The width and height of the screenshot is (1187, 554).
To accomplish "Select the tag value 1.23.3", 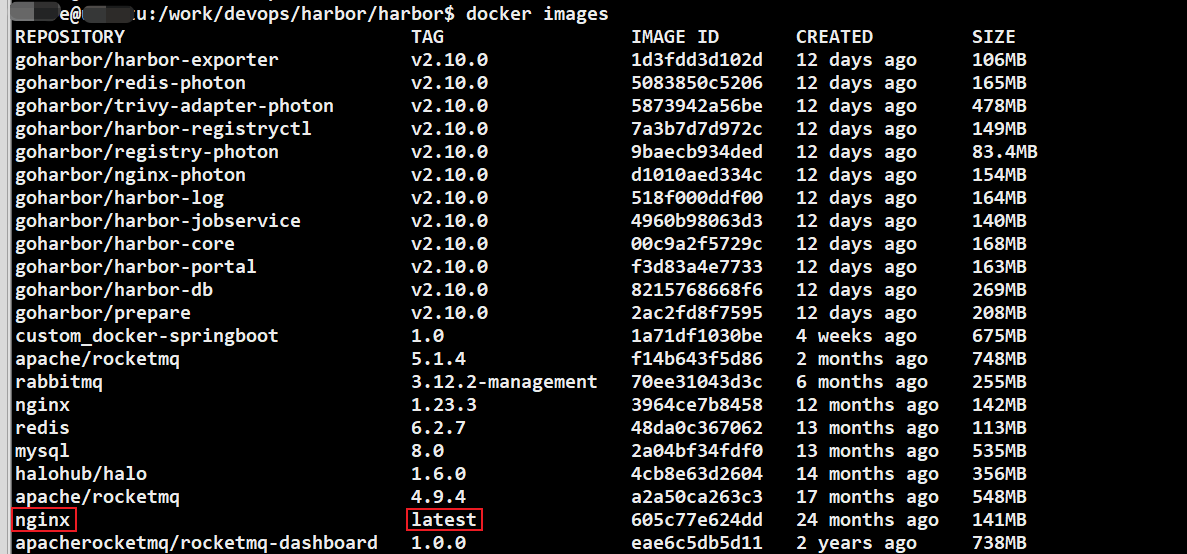I will click(444, 406).
